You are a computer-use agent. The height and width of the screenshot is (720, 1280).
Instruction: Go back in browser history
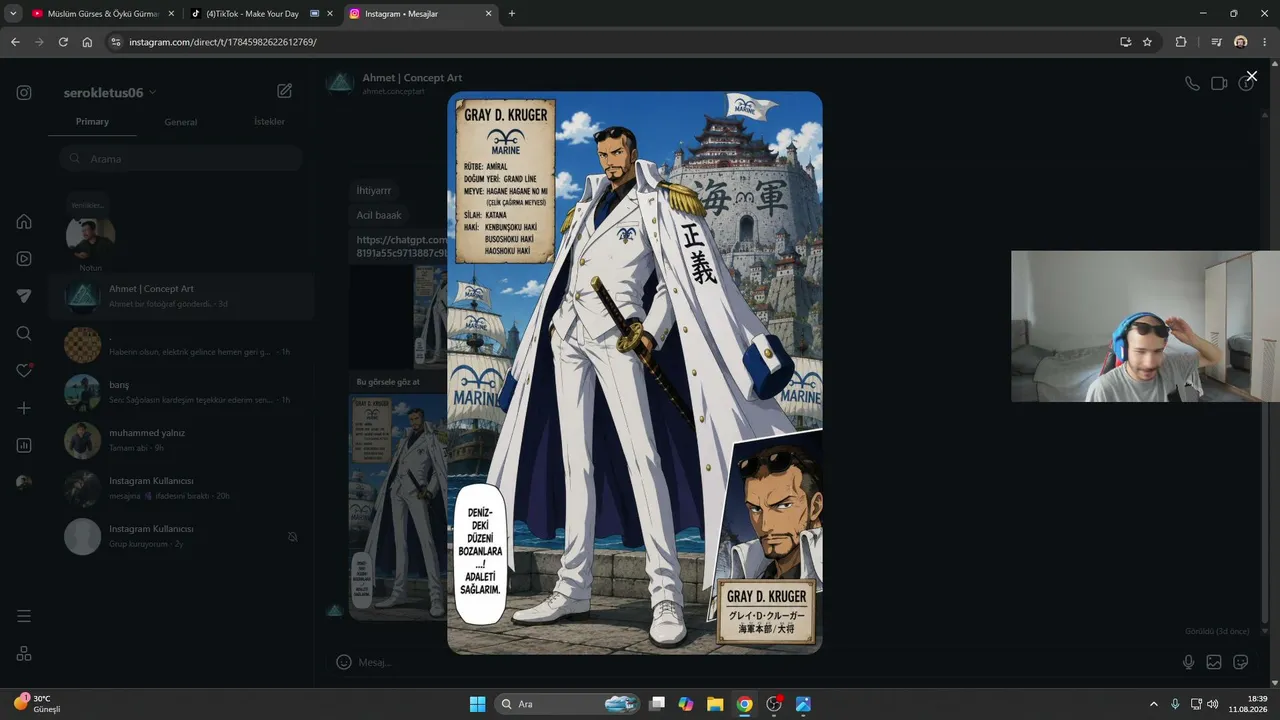15,42
